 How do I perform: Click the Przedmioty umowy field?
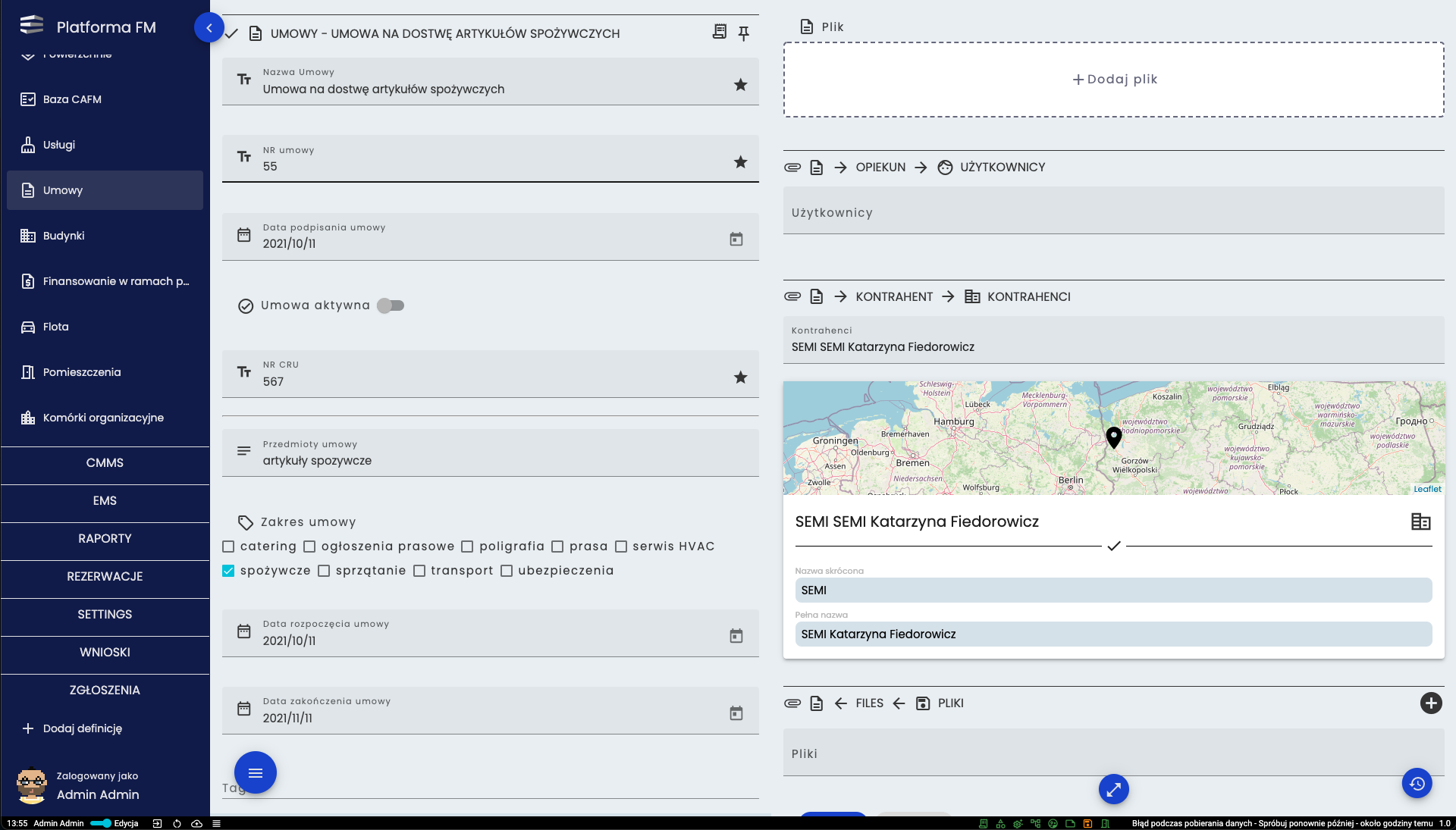(490, 453)
